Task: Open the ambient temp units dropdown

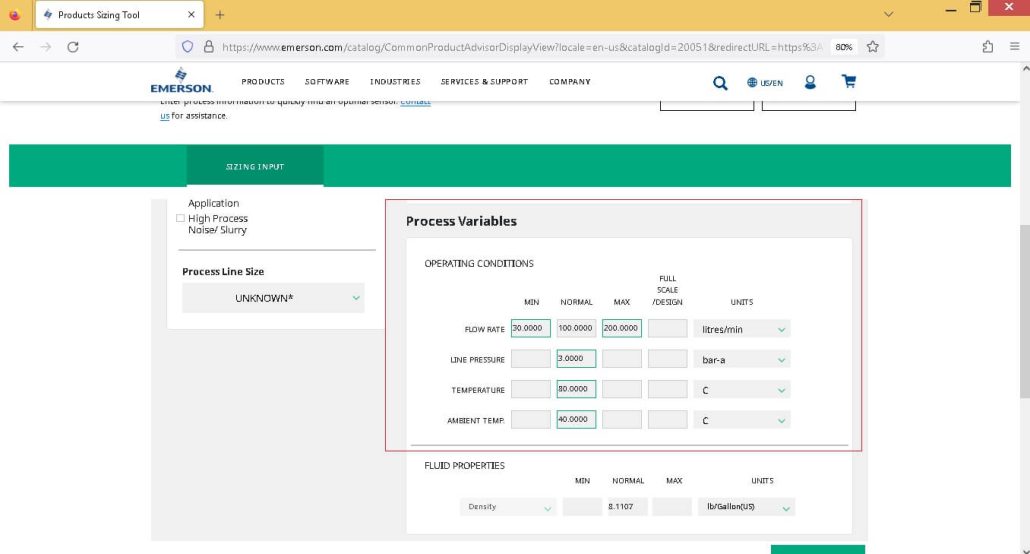Action: 742,420
